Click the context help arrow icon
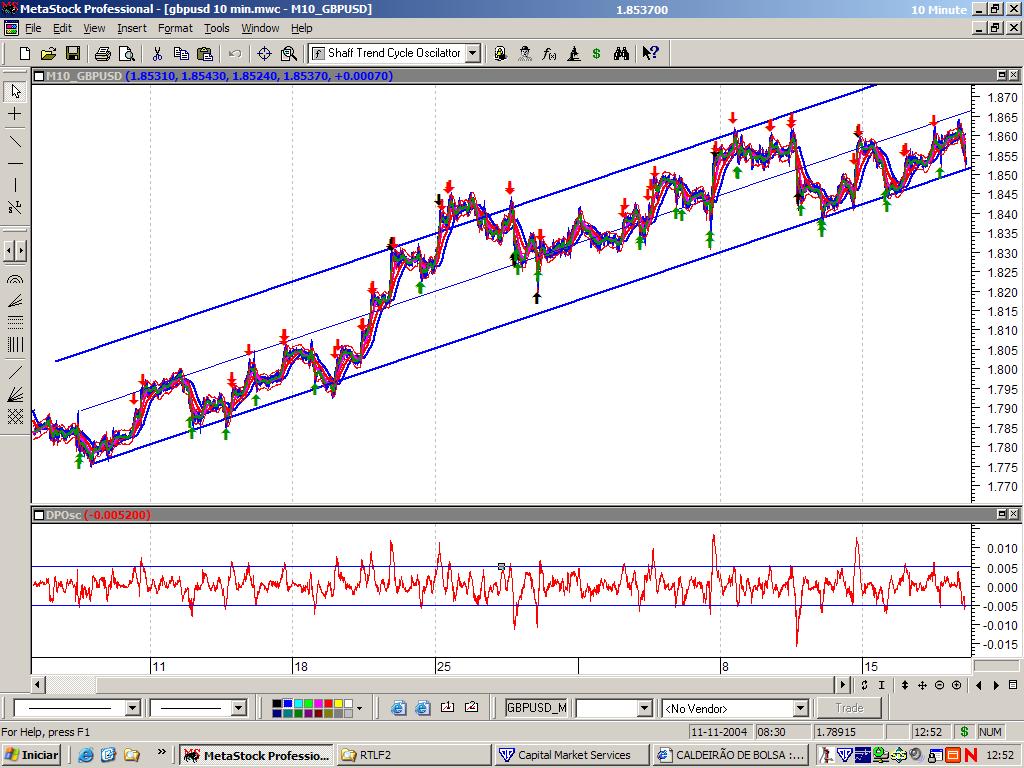 click(648, 53)
